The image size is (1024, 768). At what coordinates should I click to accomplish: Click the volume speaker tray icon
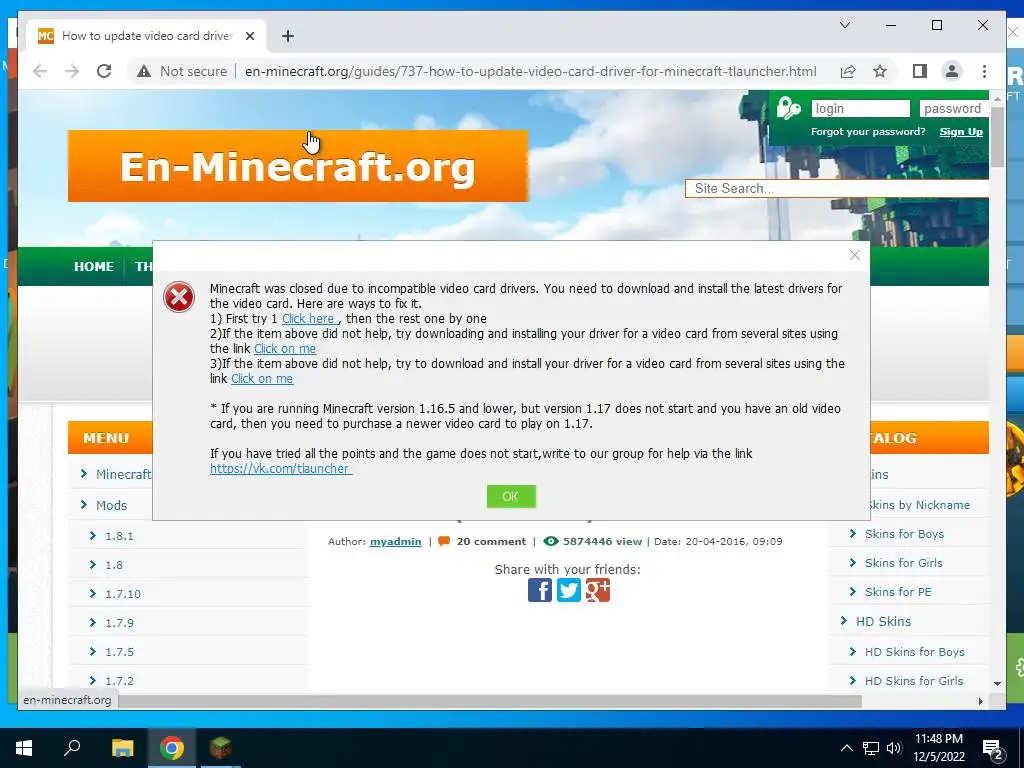coord(894,748)
